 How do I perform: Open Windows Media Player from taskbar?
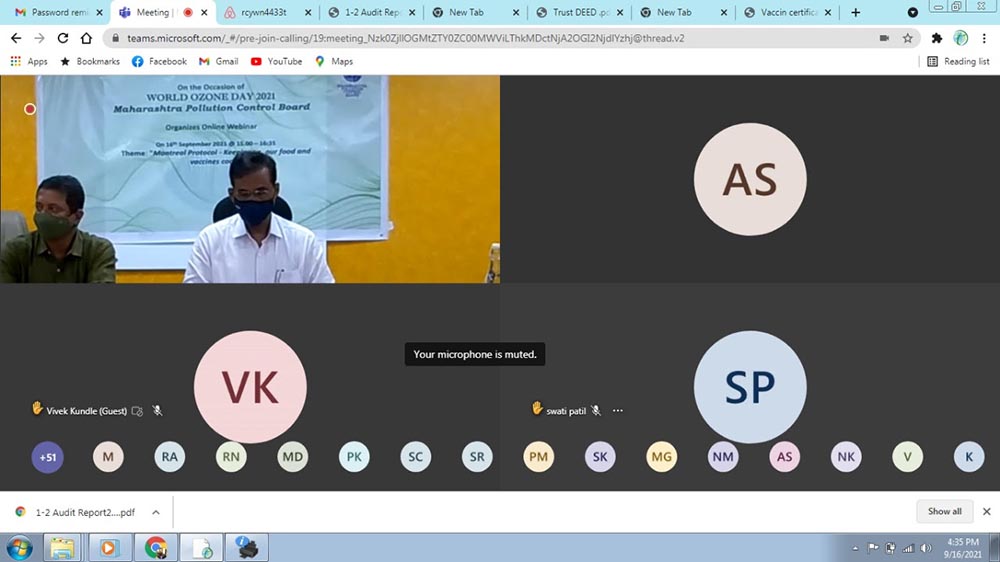coord(109,547)
